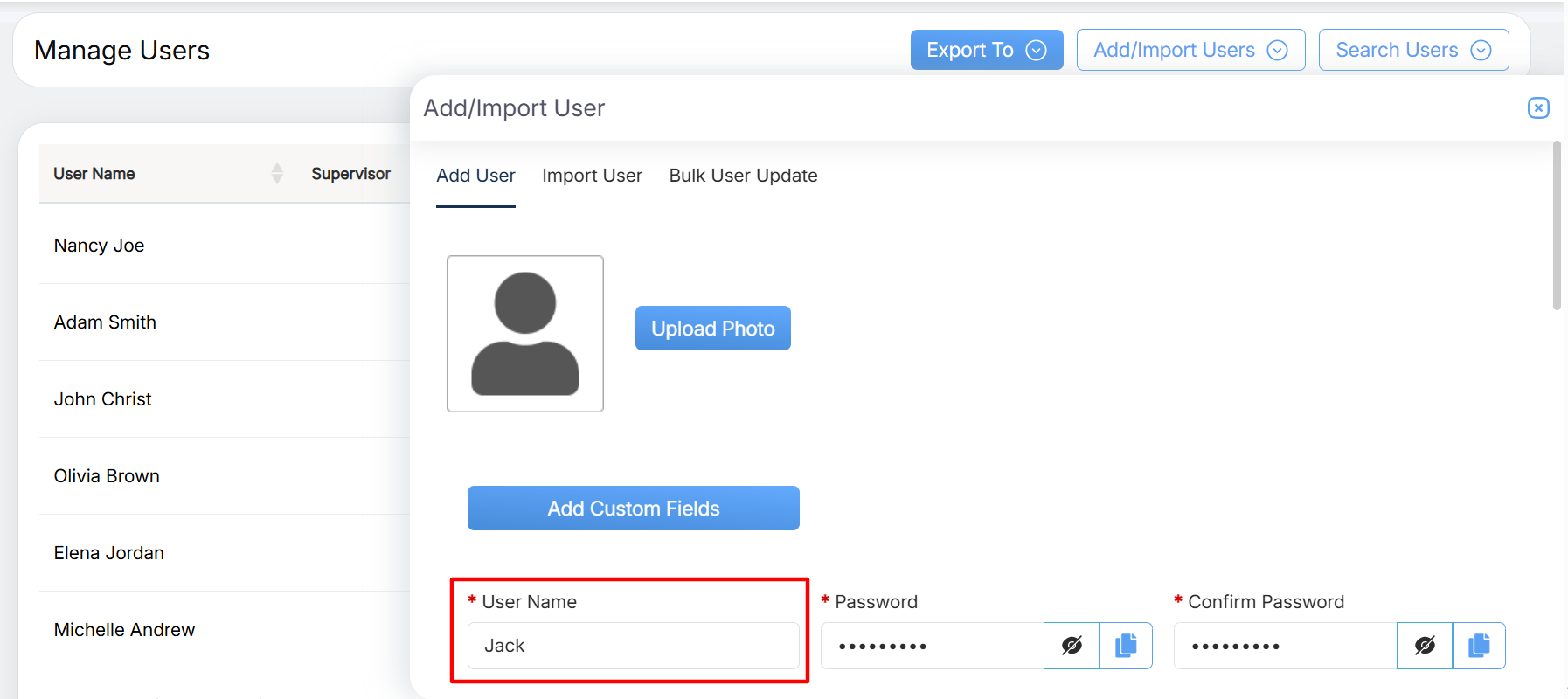The height and width of the screenshot is (699, 1568).
Task: Toggle Password visibility eye icon
Action: [x=1072, y=646]
